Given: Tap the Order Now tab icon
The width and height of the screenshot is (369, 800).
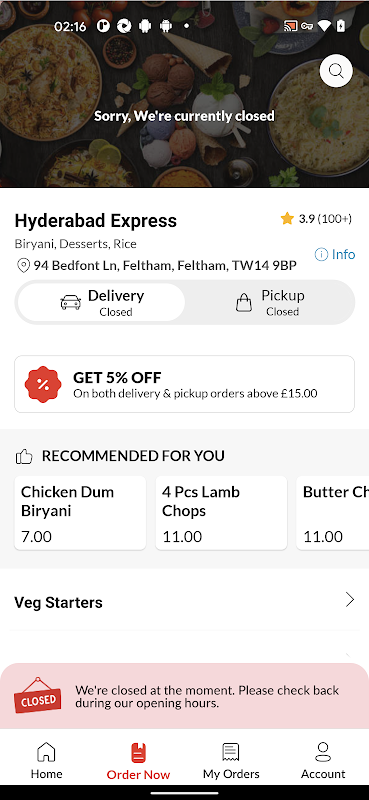Looking at the screenshot, I should 138,753.
